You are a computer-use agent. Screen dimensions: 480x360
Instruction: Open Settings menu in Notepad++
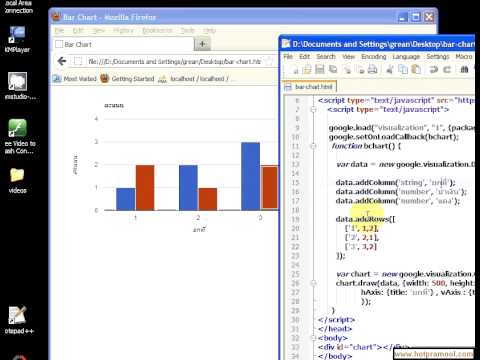tap(438, 56)
